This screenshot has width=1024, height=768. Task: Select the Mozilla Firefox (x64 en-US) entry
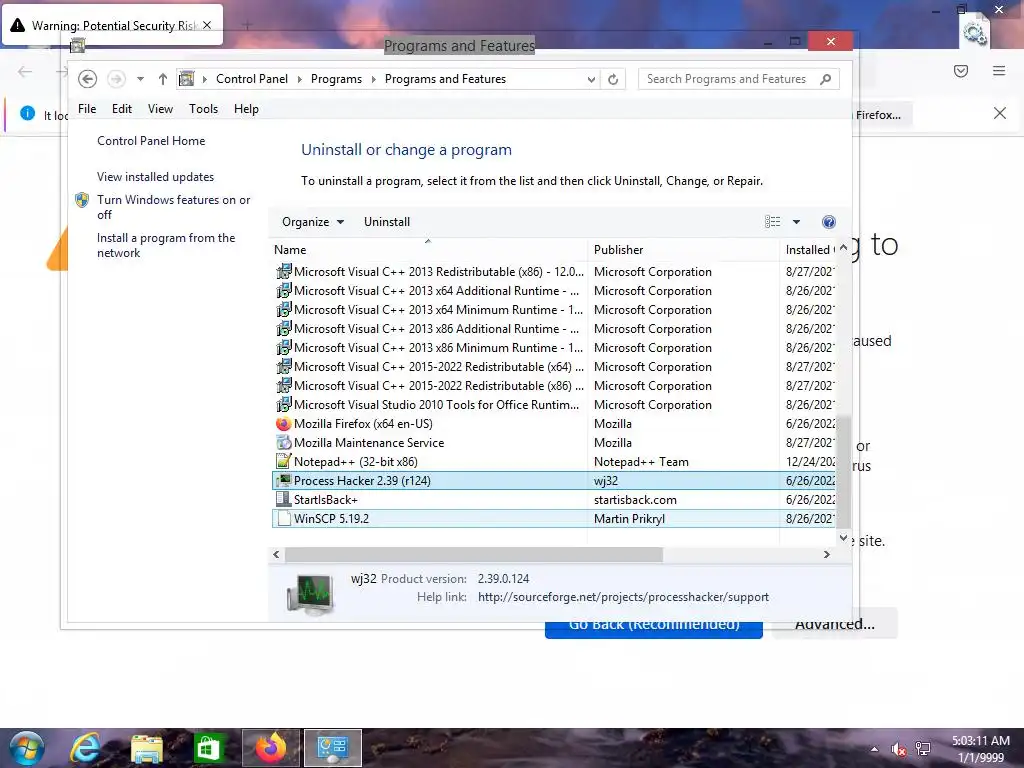363,424
